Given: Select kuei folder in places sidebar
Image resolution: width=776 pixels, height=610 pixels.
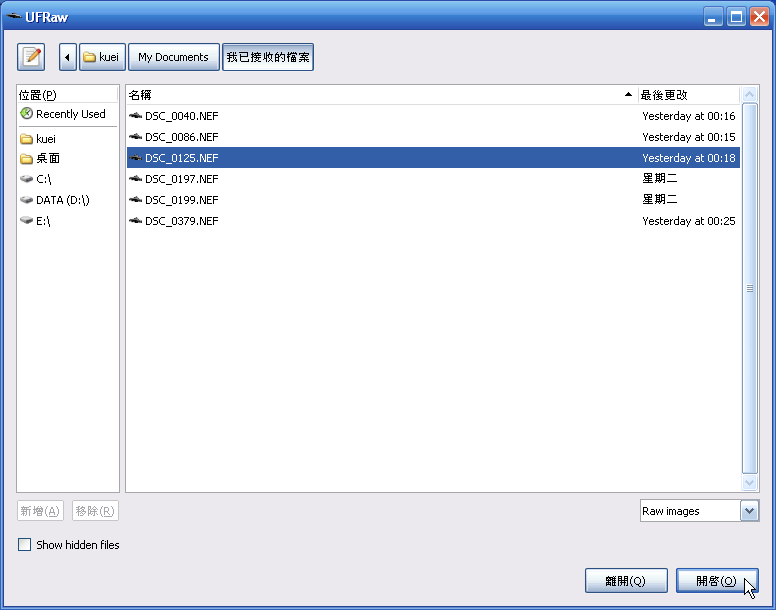Looking at the screenshot, I should (x=68, y=139).
